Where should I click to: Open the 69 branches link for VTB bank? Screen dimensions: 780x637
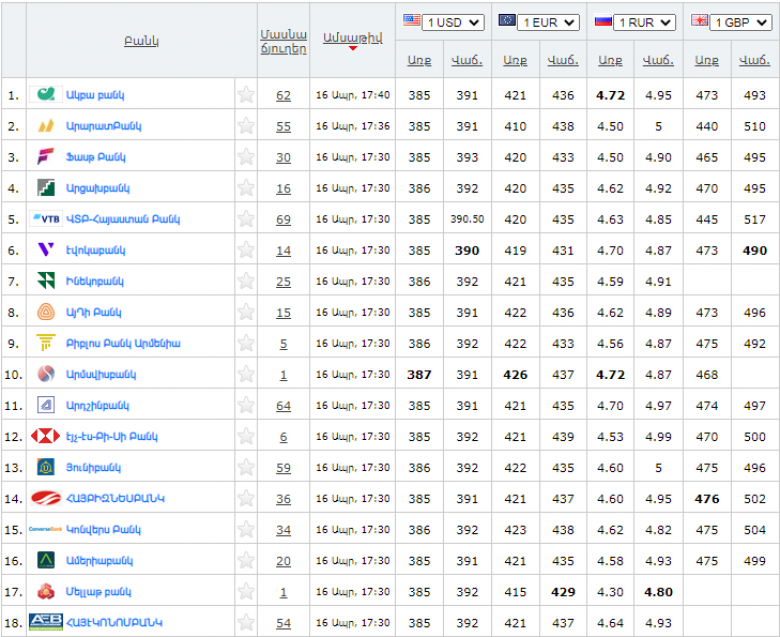[283, 220]
